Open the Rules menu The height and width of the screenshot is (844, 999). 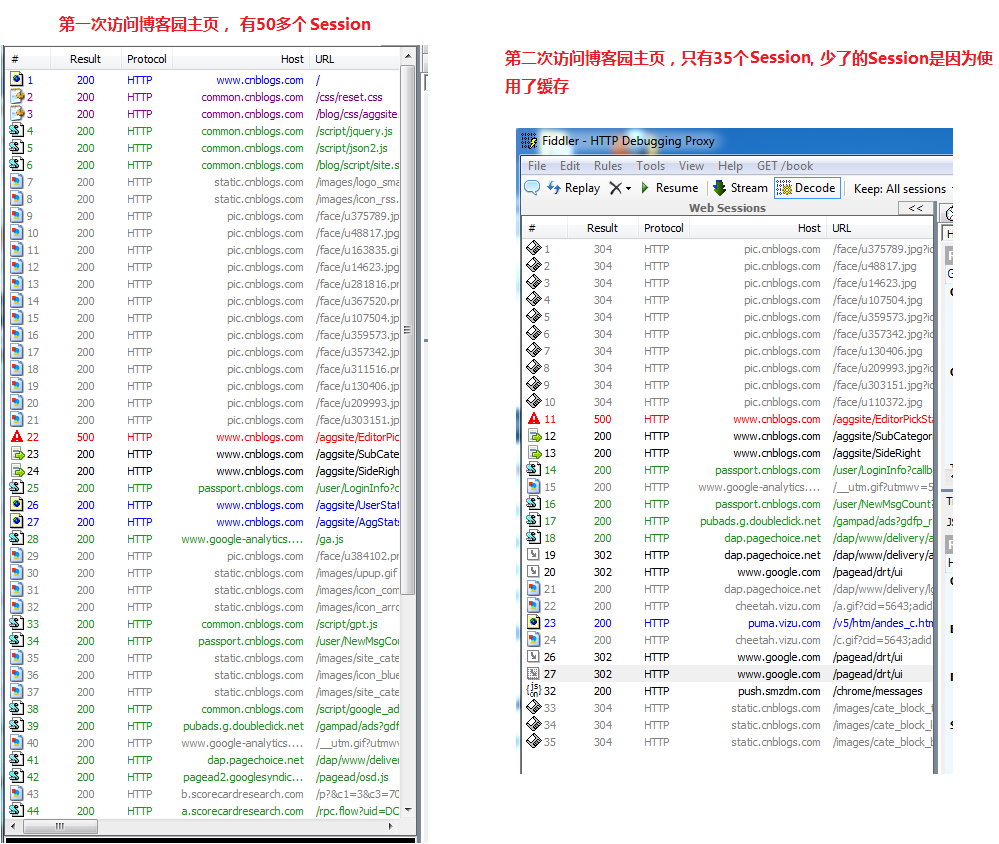pos(607,166)
